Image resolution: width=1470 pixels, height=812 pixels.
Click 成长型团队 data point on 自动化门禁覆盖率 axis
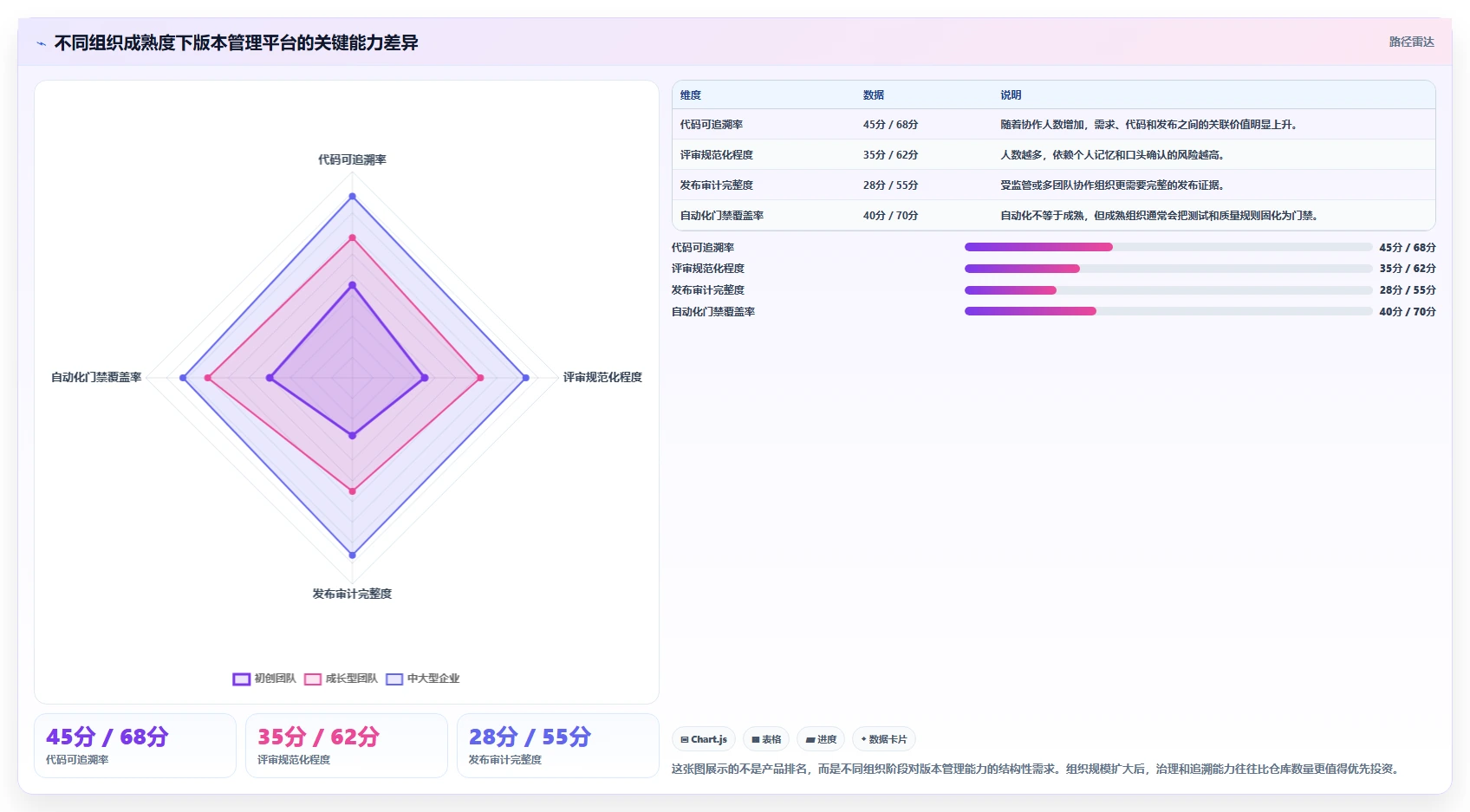(207, 378)
